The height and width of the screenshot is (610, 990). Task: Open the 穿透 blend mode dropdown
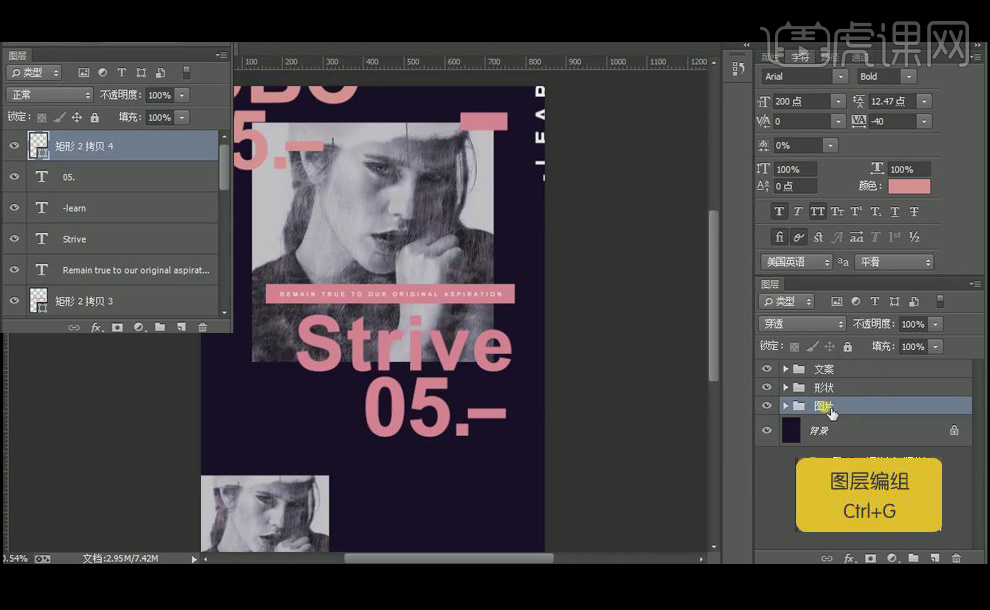tap(803, 324)
